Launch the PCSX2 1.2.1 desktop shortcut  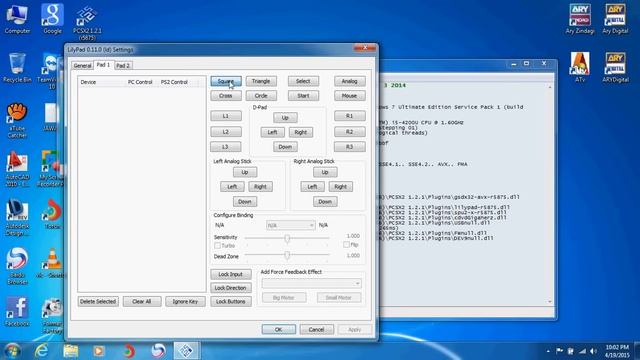tap(87, 22)
